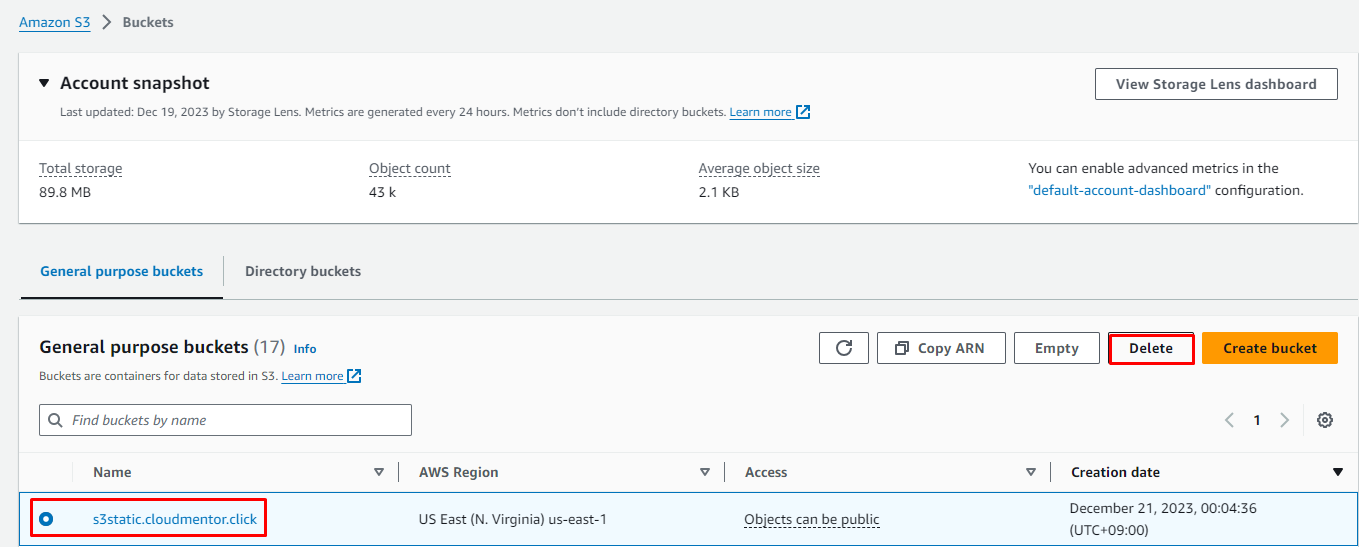Delete the selected bucket

click(x=1151, y=348)
